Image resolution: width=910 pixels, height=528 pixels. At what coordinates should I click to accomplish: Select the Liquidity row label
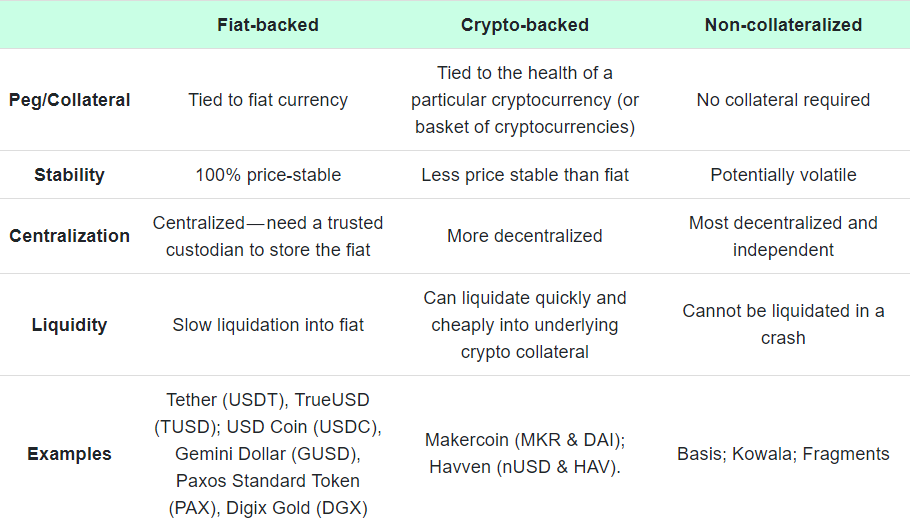point(69,325)
